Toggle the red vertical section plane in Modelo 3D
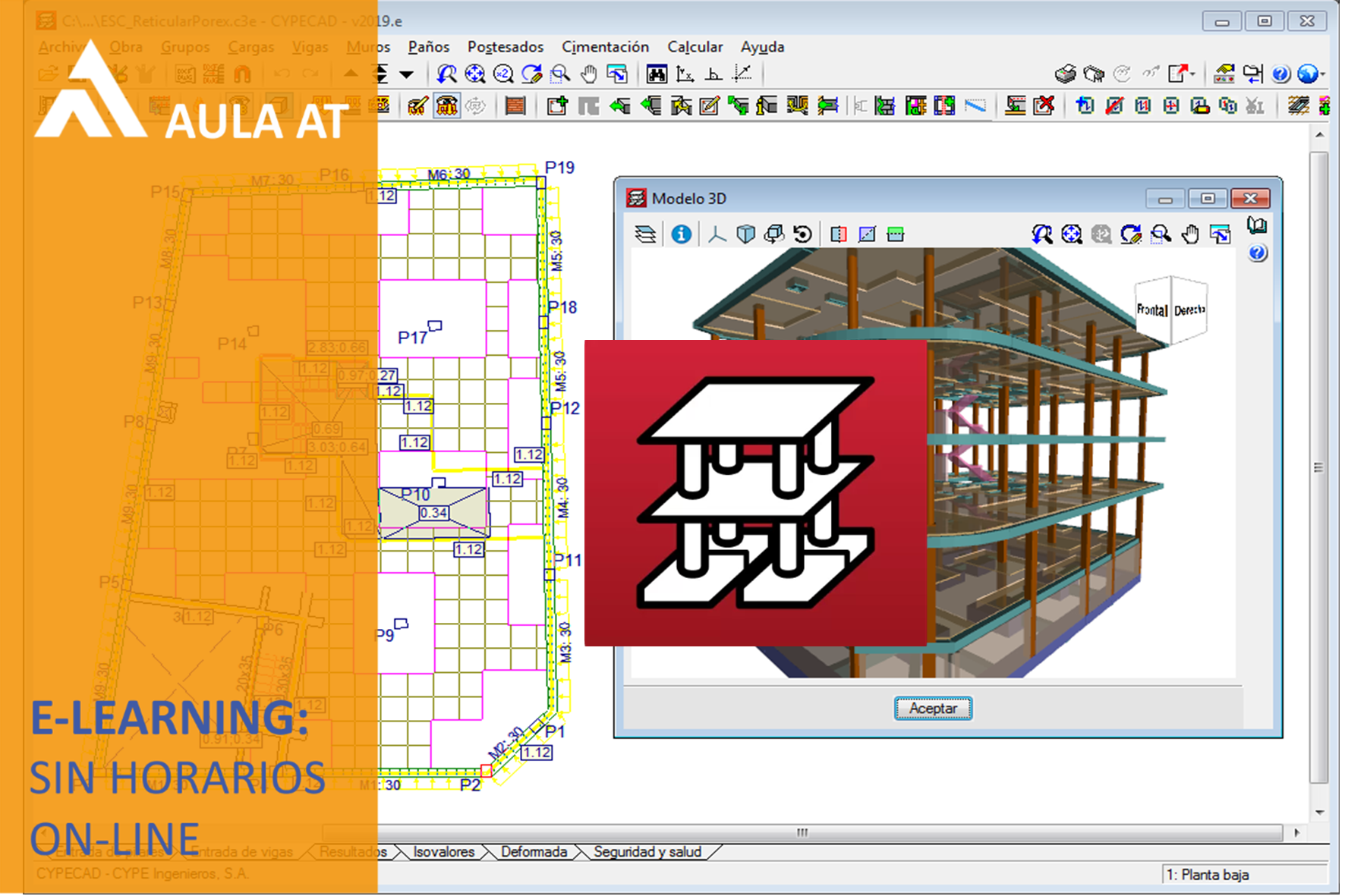Screen dimensions: 1345x896 click(838, 234)
